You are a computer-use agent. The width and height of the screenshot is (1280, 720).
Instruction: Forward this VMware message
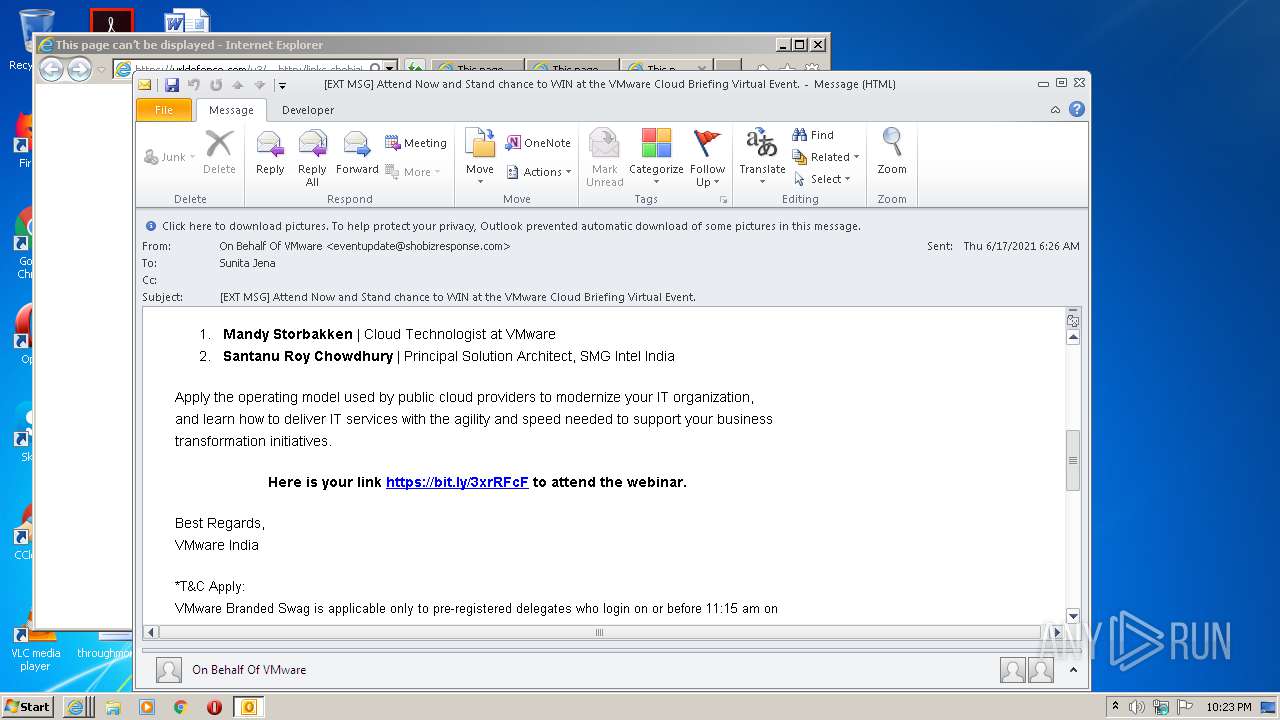[357, 153]
